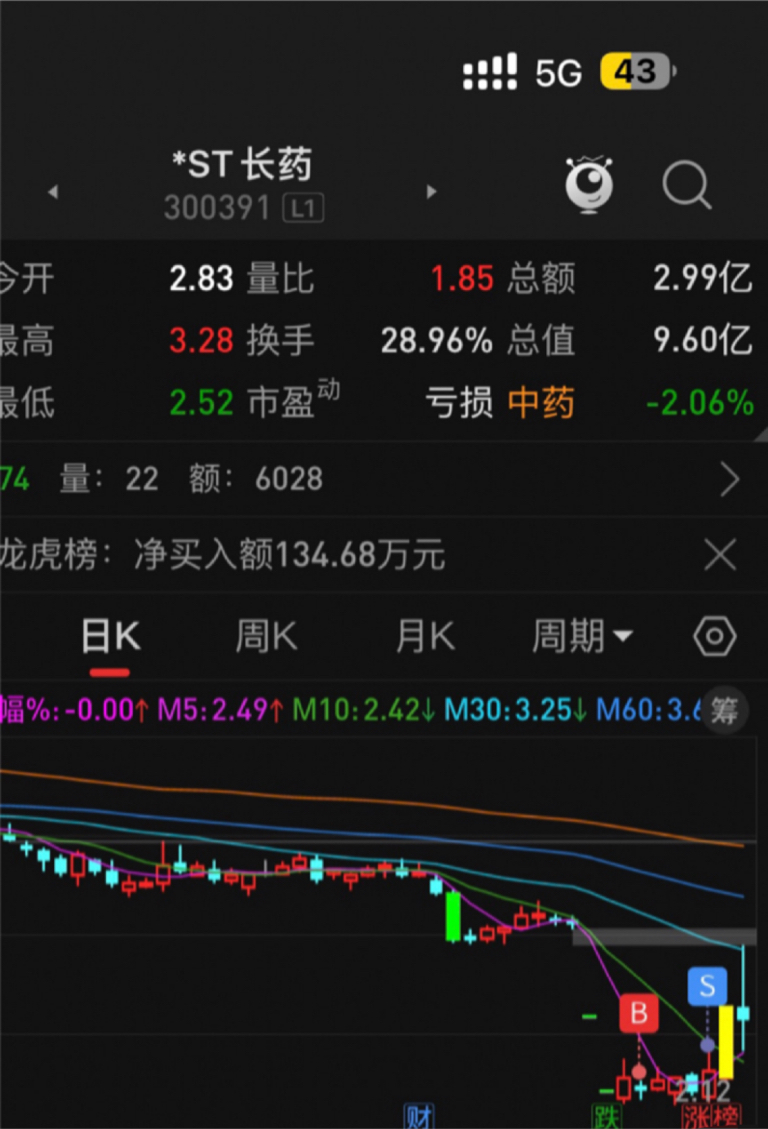Tap the M5:2.49 moving average label
This screenshot has width=768, height=1129.
[220, 710]
